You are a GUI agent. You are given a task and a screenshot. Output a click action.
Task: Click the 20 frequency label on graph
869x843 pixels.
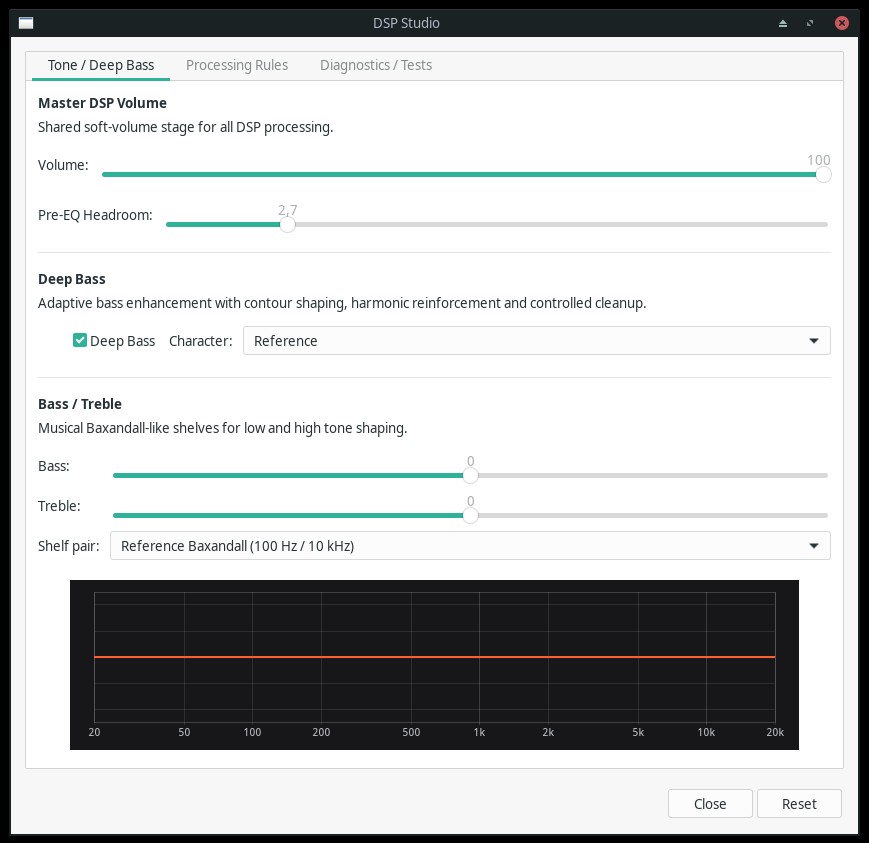(94, 732)
